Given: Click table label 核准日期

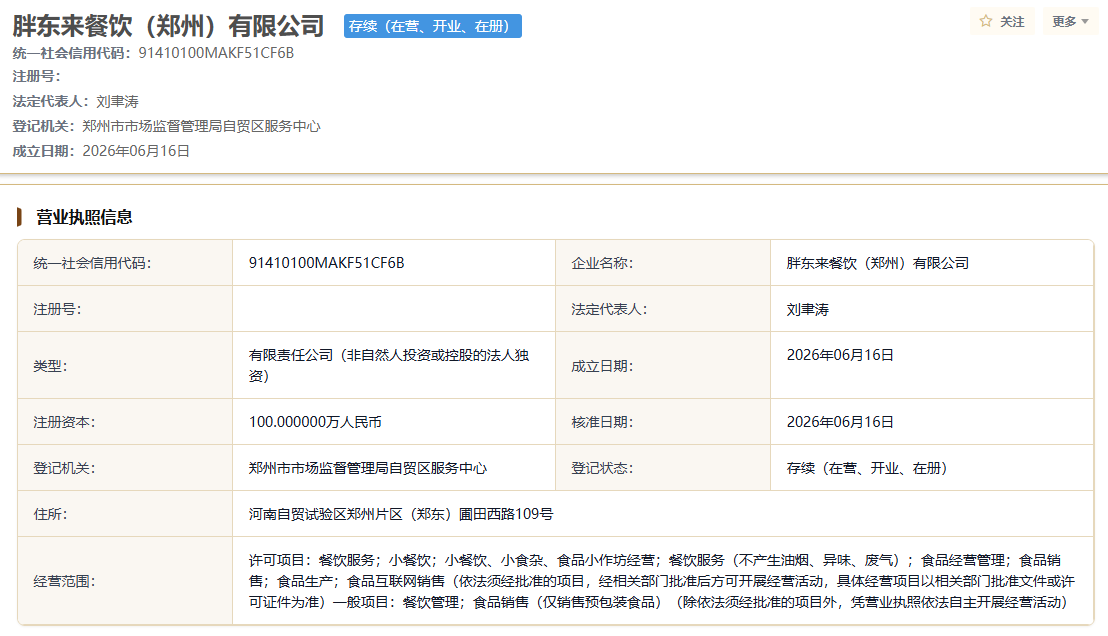Looking at the screenshot, I should click(602, 422).
